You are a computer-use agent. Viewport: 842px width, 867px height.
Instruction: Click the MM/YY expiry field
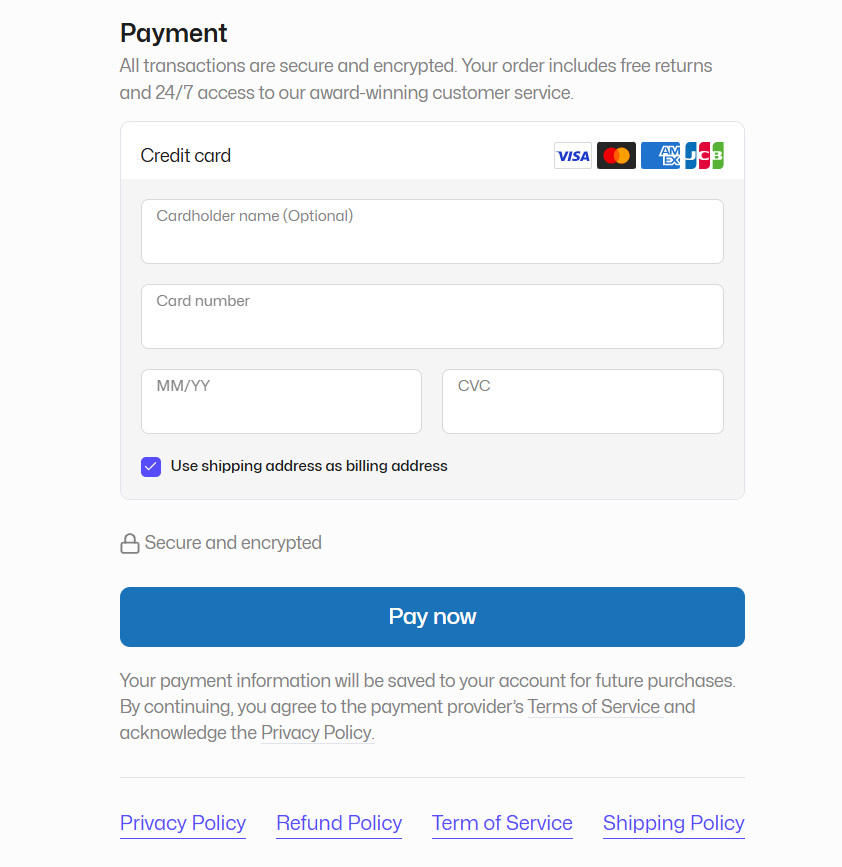coord(281,401)
